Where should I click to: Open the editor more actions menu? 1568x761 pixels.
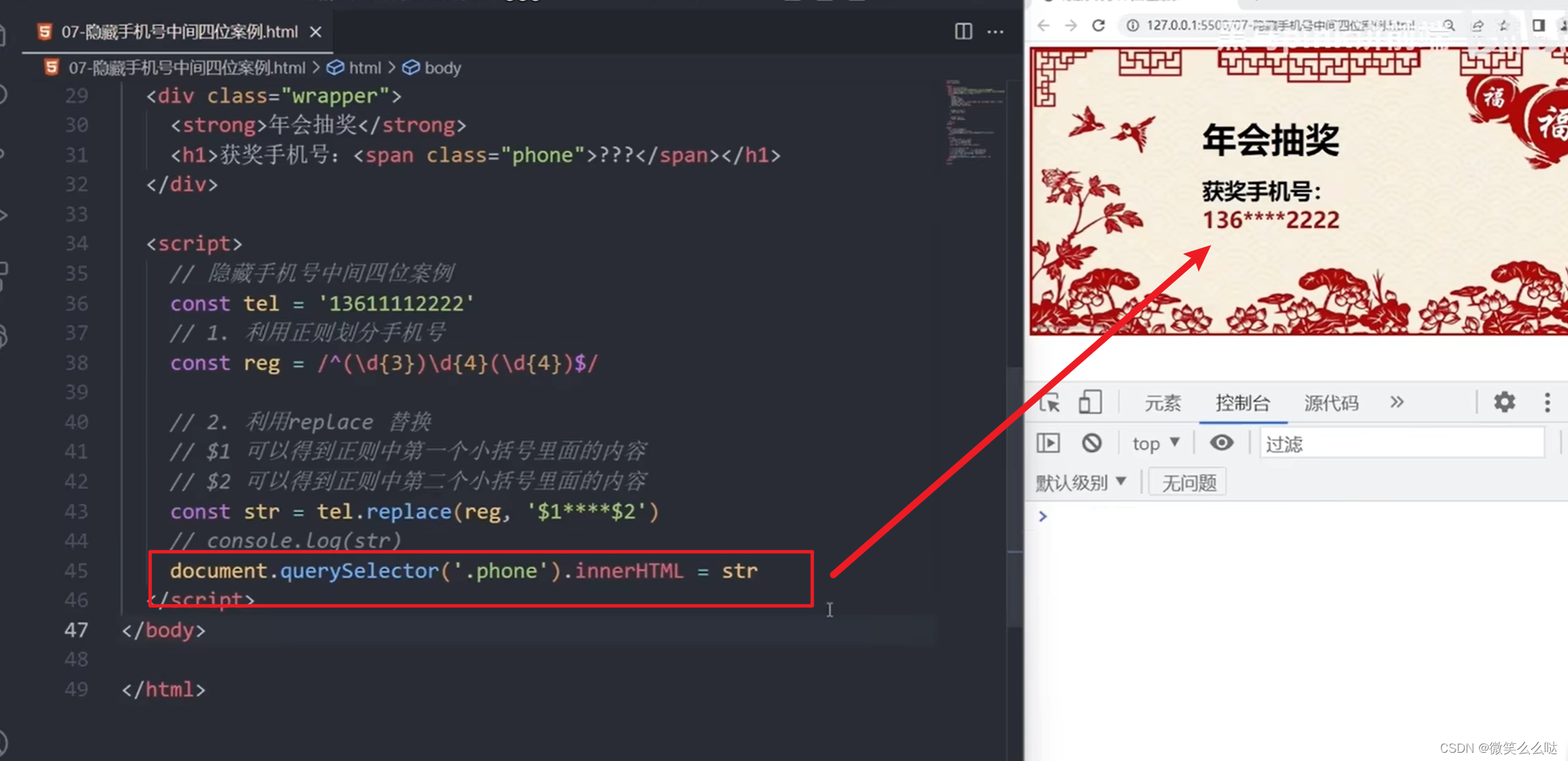point(996,31)
